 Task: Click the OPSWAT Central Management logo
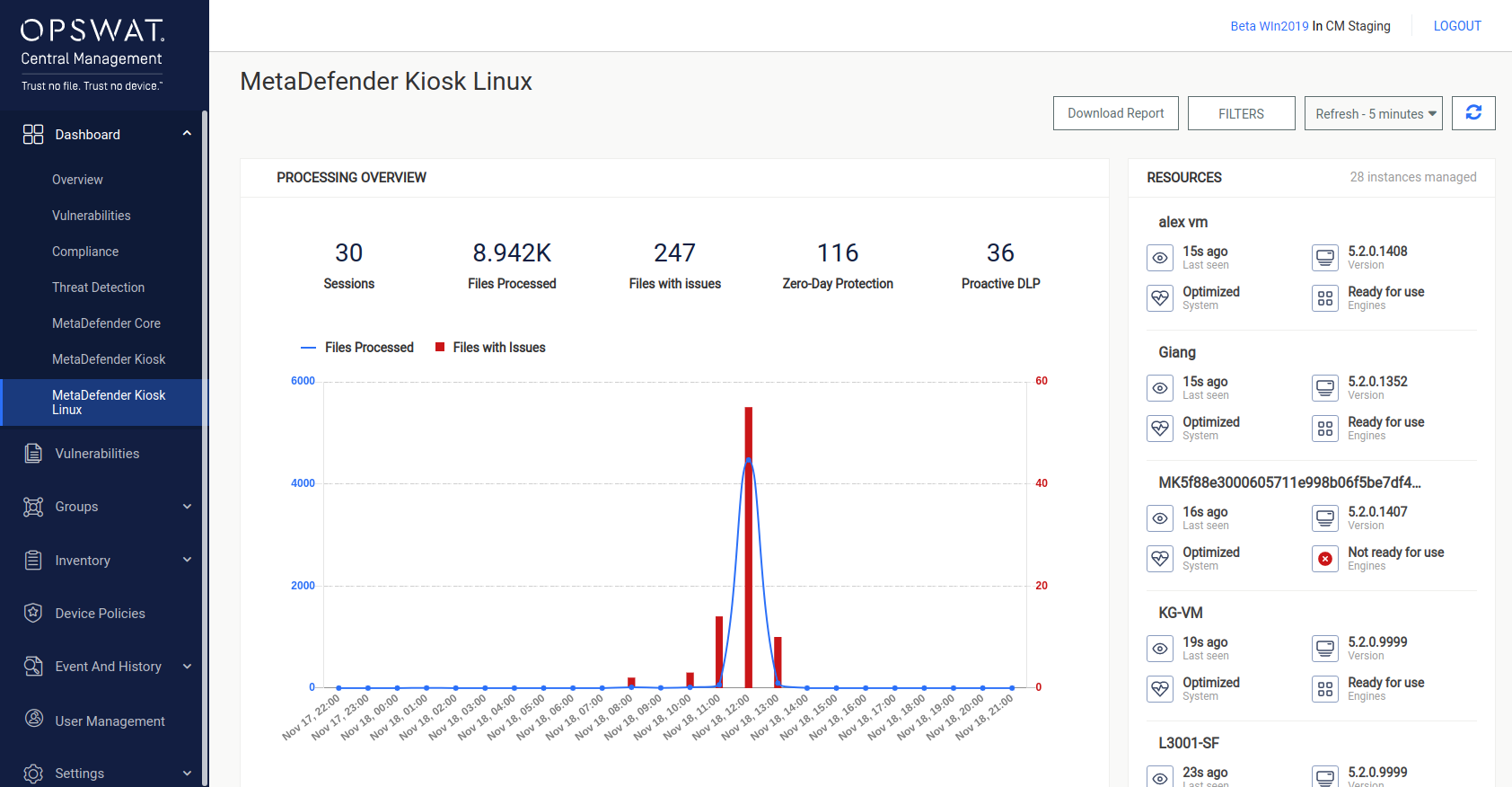click(x=92, y=54)
